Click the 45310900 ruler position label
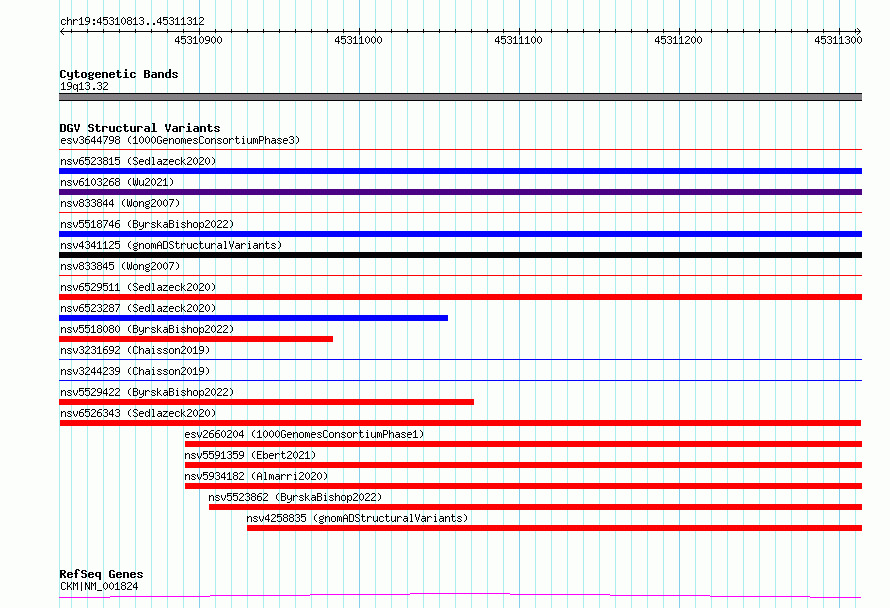This screenshot has height=608, width=890. pyautogui.click(x=198, y=40)
